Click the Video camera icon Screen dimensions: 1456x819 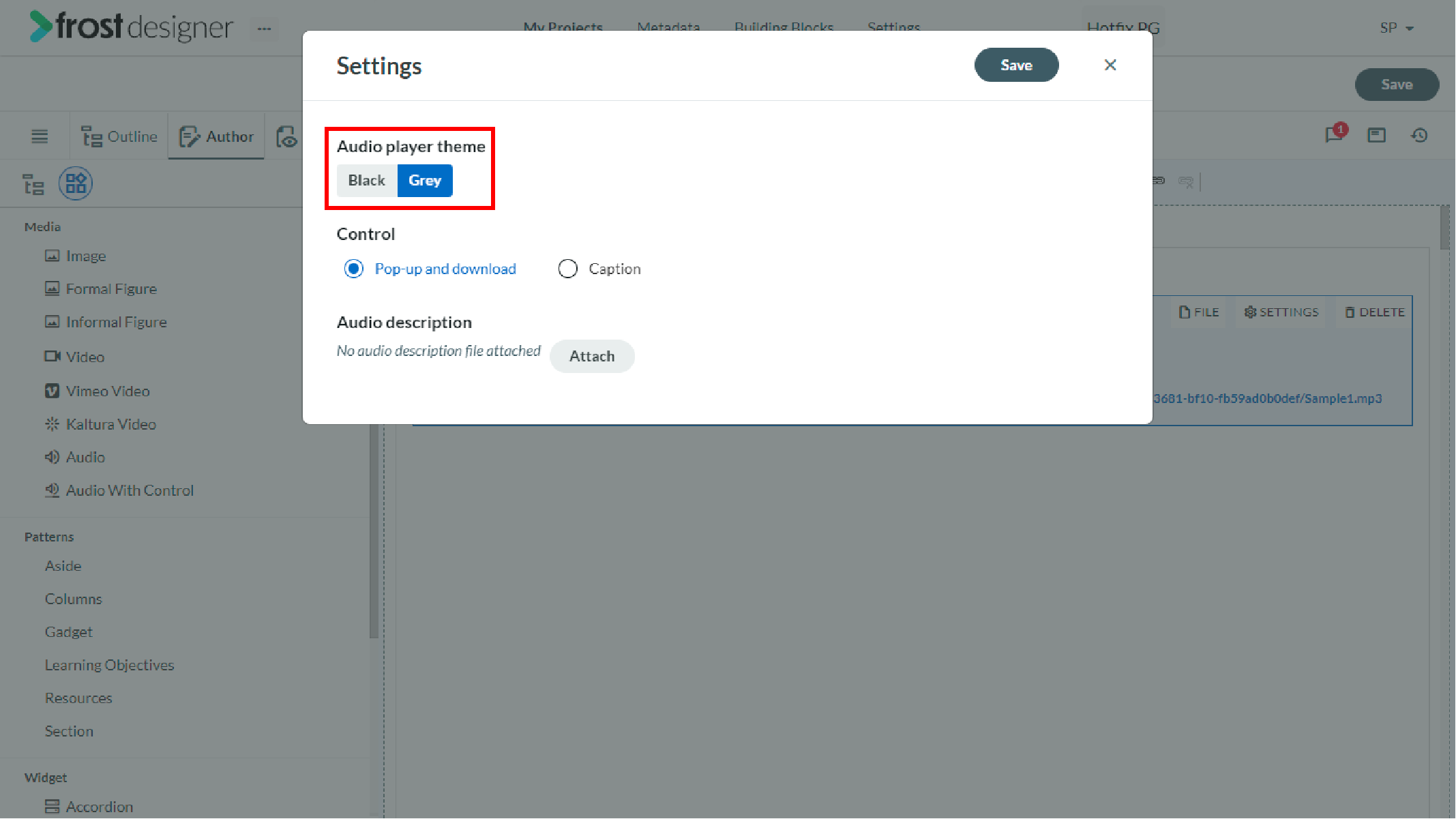[x=52, y=357]
